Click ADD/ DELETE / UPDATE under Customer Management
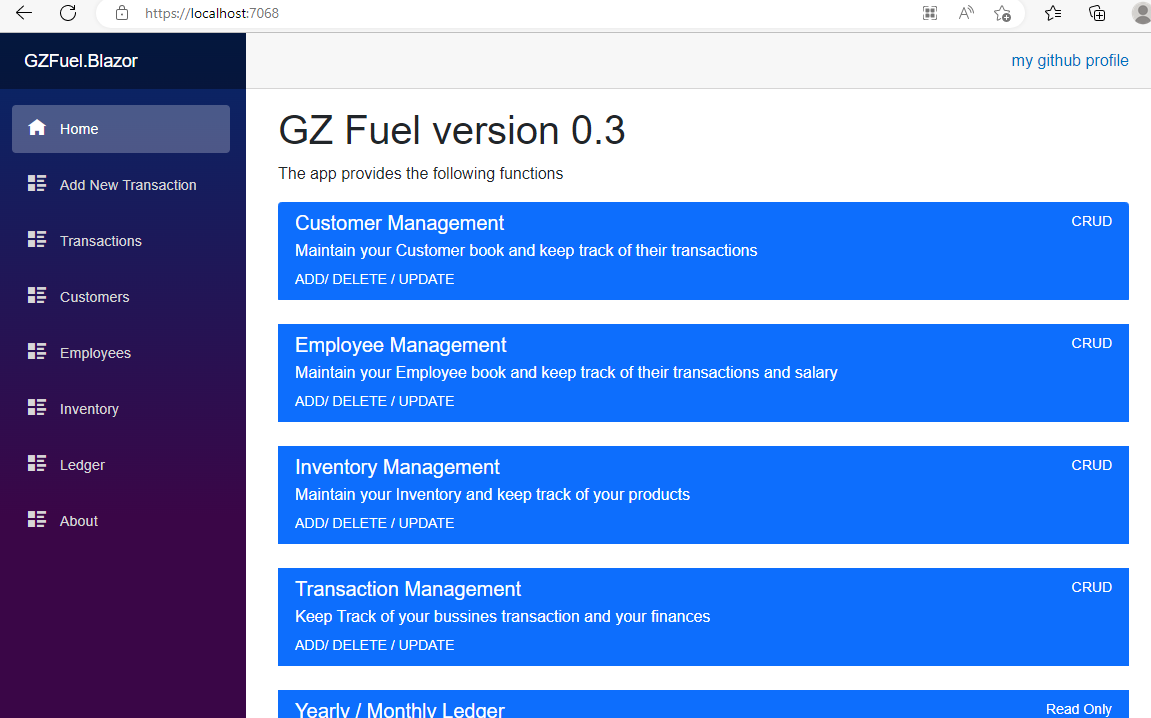This screenshot has width=1151, height=718. [374, 279]
